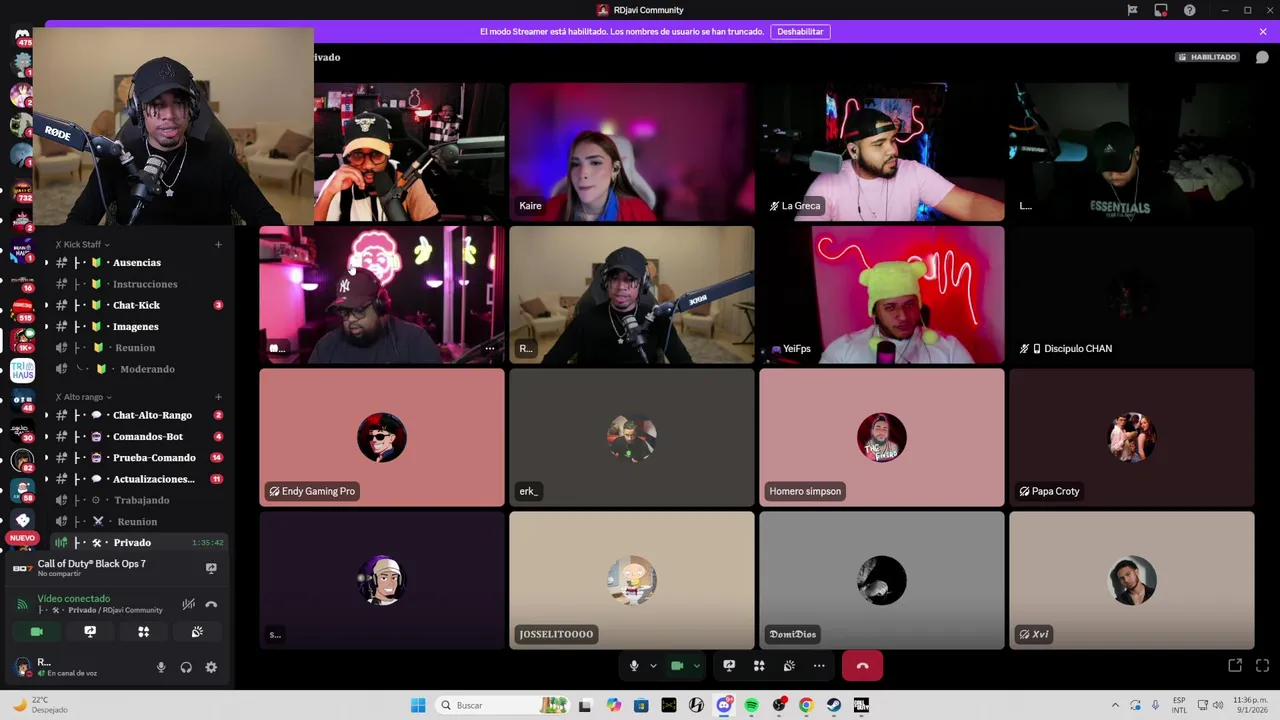This screenshot has width=1280, height=720.
Task: Open Steam from Windows taskbar
Action: pos(833,706)
